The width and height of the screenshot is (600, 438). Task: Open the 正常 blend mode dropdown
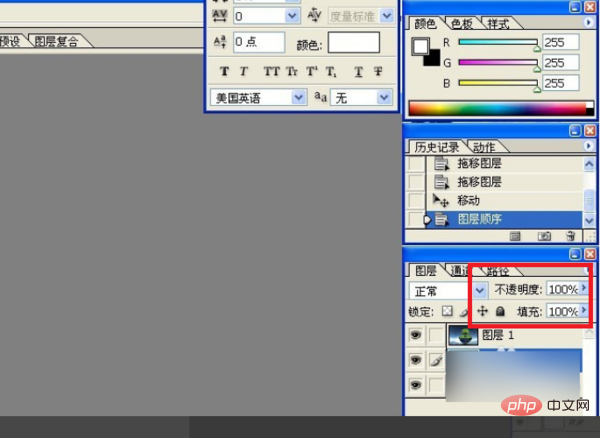pos(479,290)
